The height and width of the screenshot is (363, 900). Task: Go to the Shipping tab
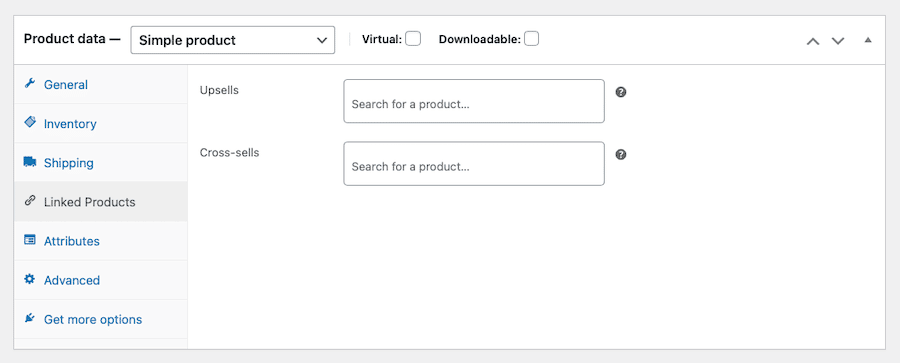point(100,163)
